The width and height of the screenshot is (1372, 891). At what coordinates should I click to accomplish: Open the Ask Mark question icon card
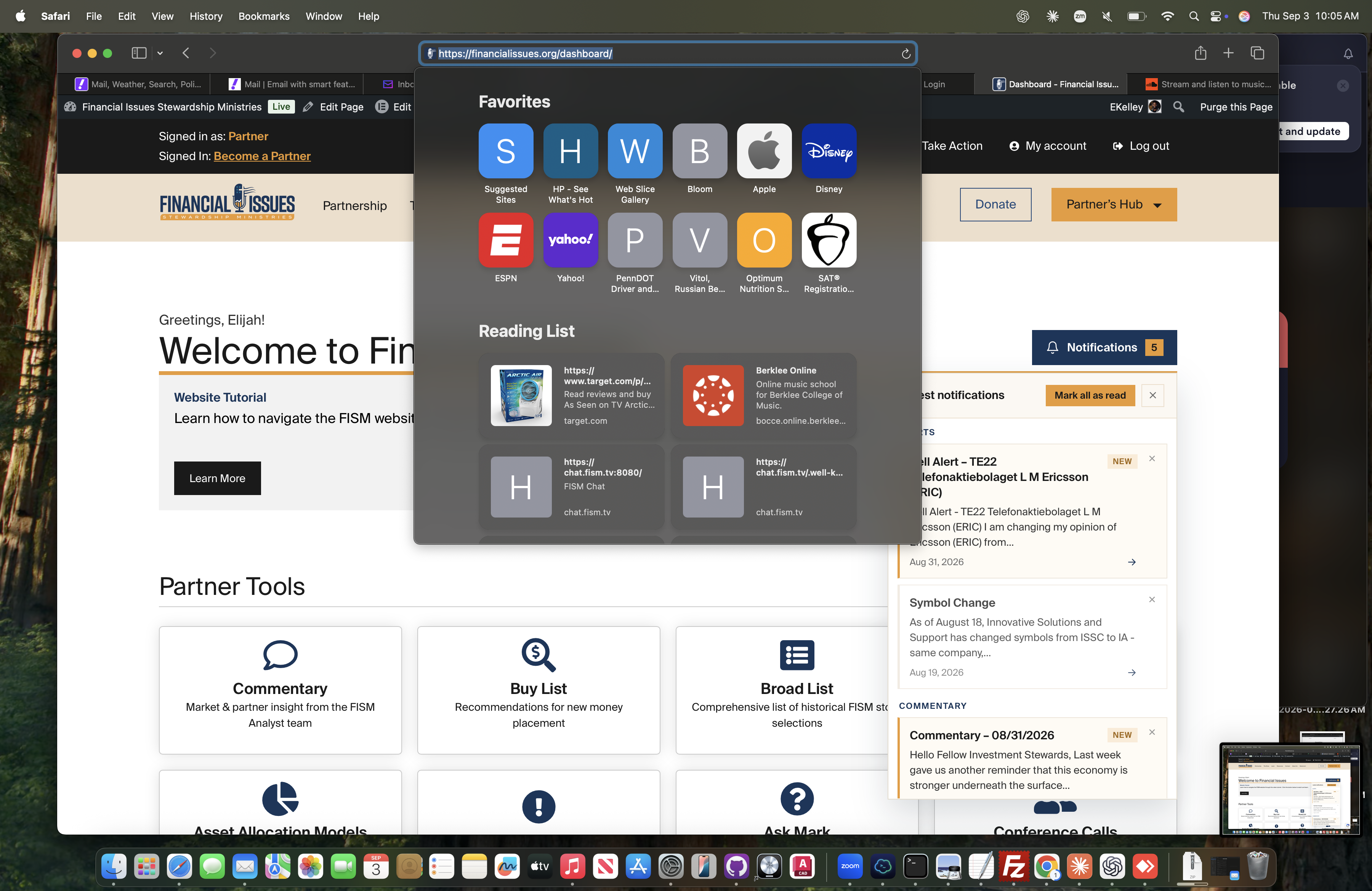point(797,802)
